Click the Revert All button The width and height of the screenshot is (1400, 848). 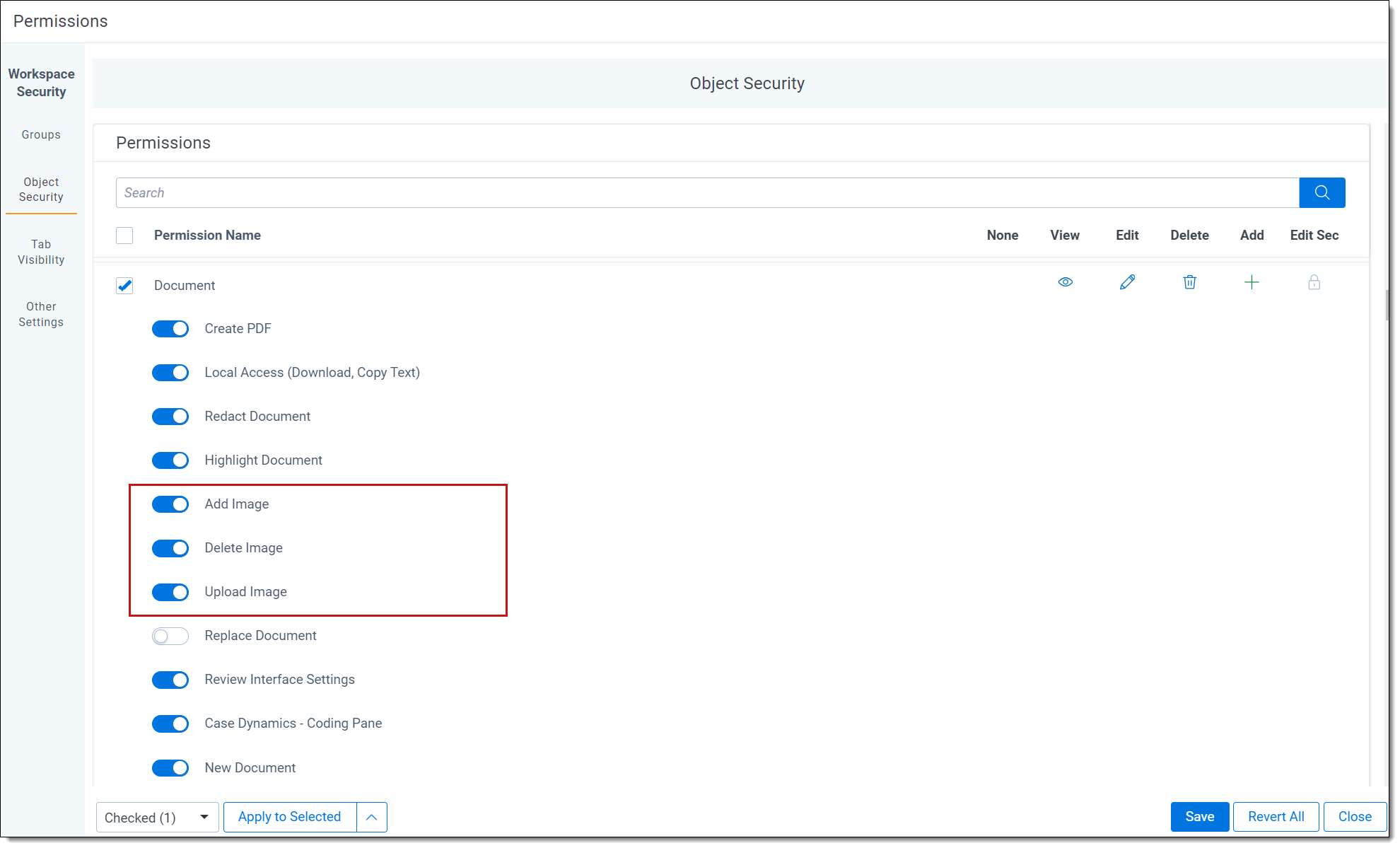tap(1275, 816)
